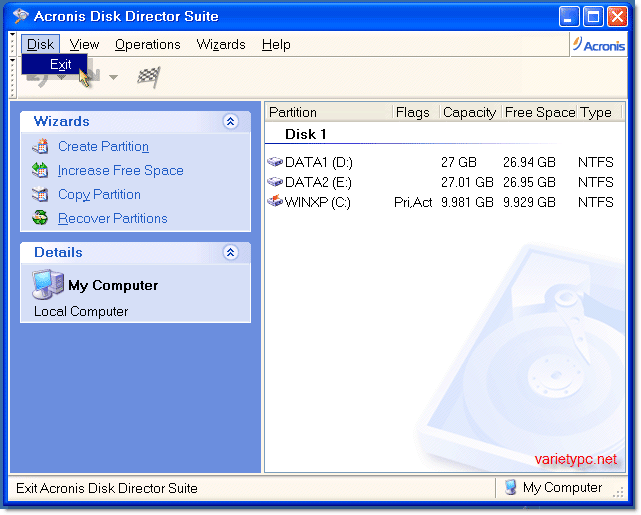Open the menu bar options grip arrow
Screen dimensions: 641x515
pyautogui.click(x=13, y=35)
